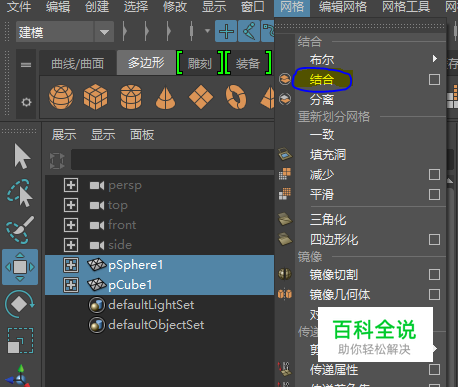
Task: Activate the Select tool arrow
Action: coord(22,156)
